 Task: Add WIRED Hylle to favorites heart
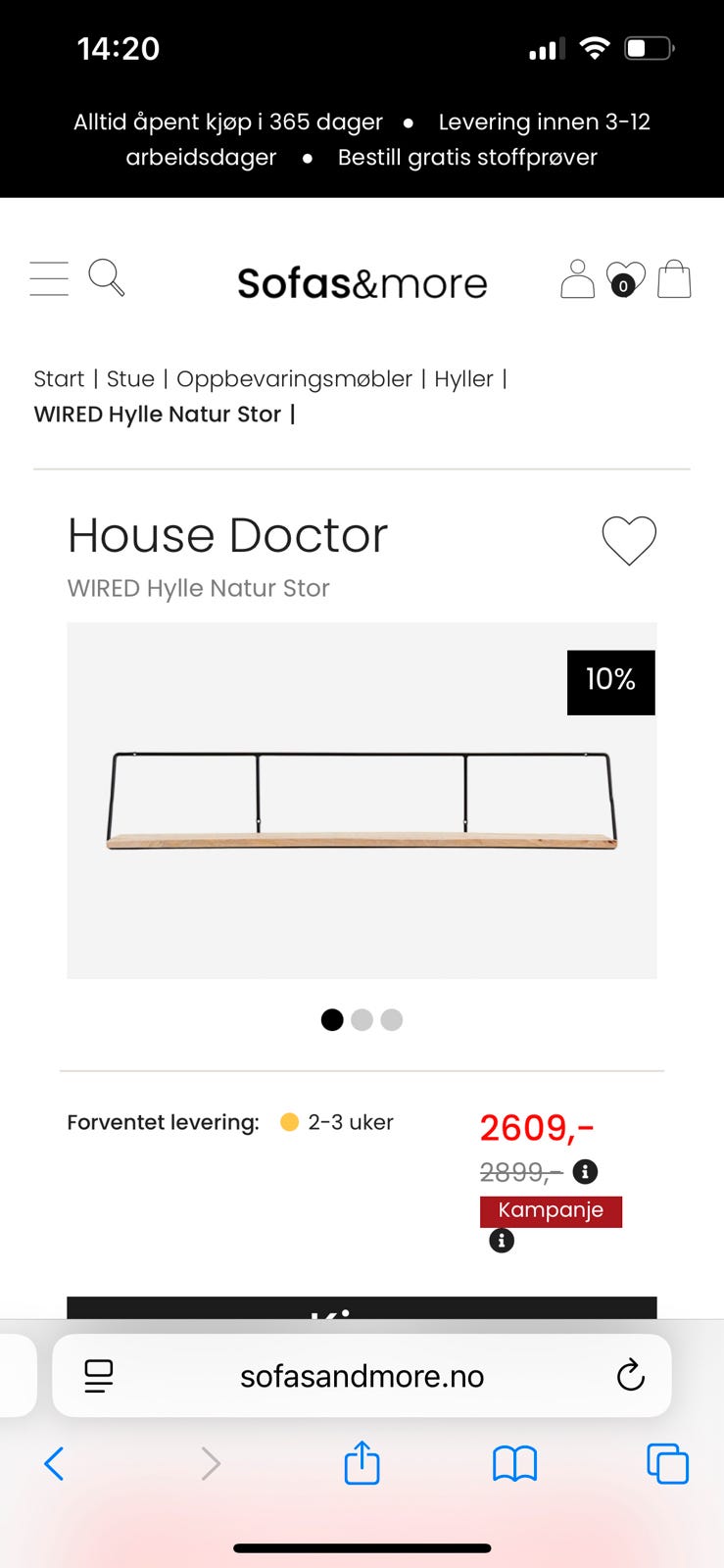click(x=628, y=540)
